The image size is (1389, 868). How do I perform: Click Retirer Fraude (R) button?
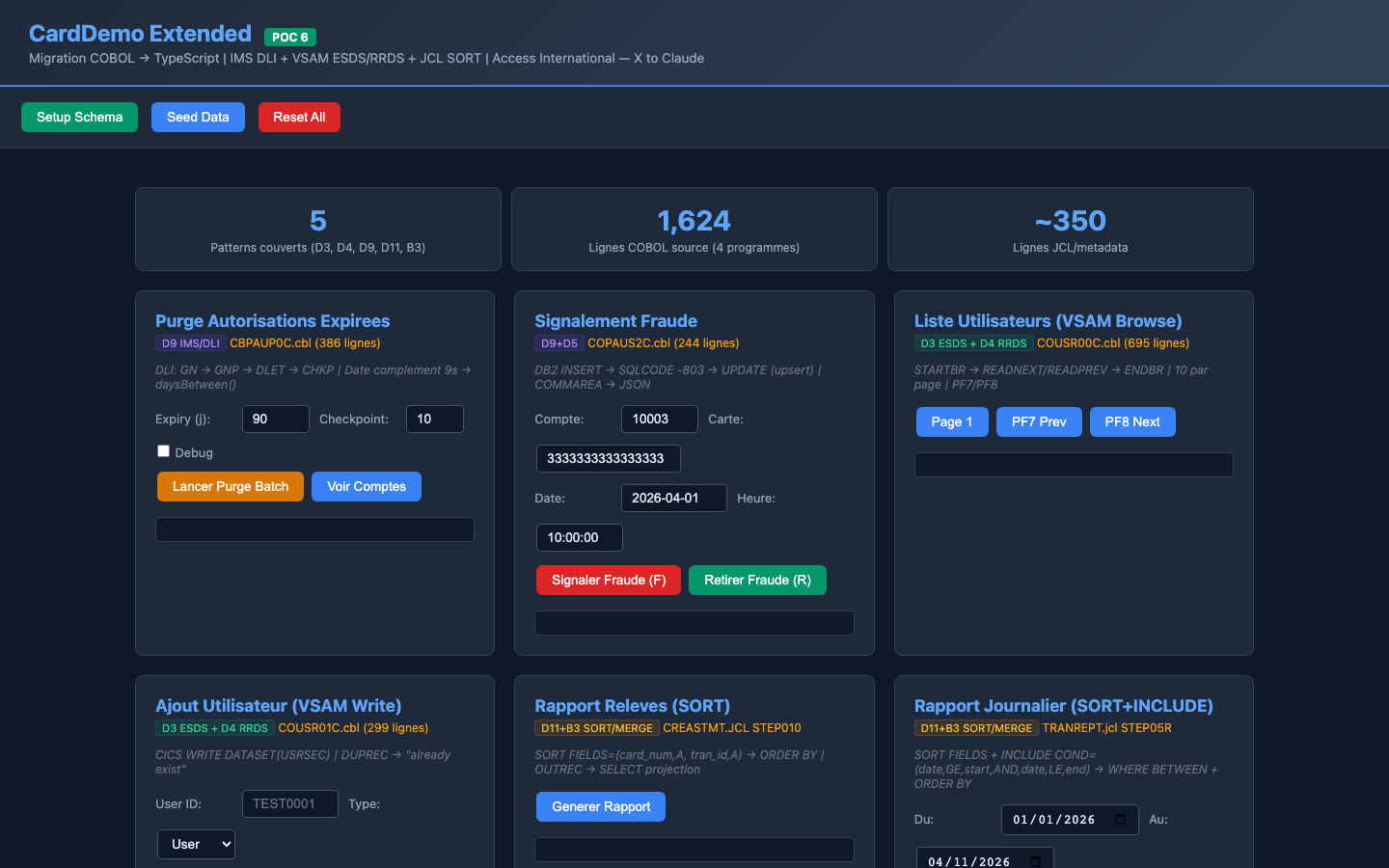click(x=757, y=580)
